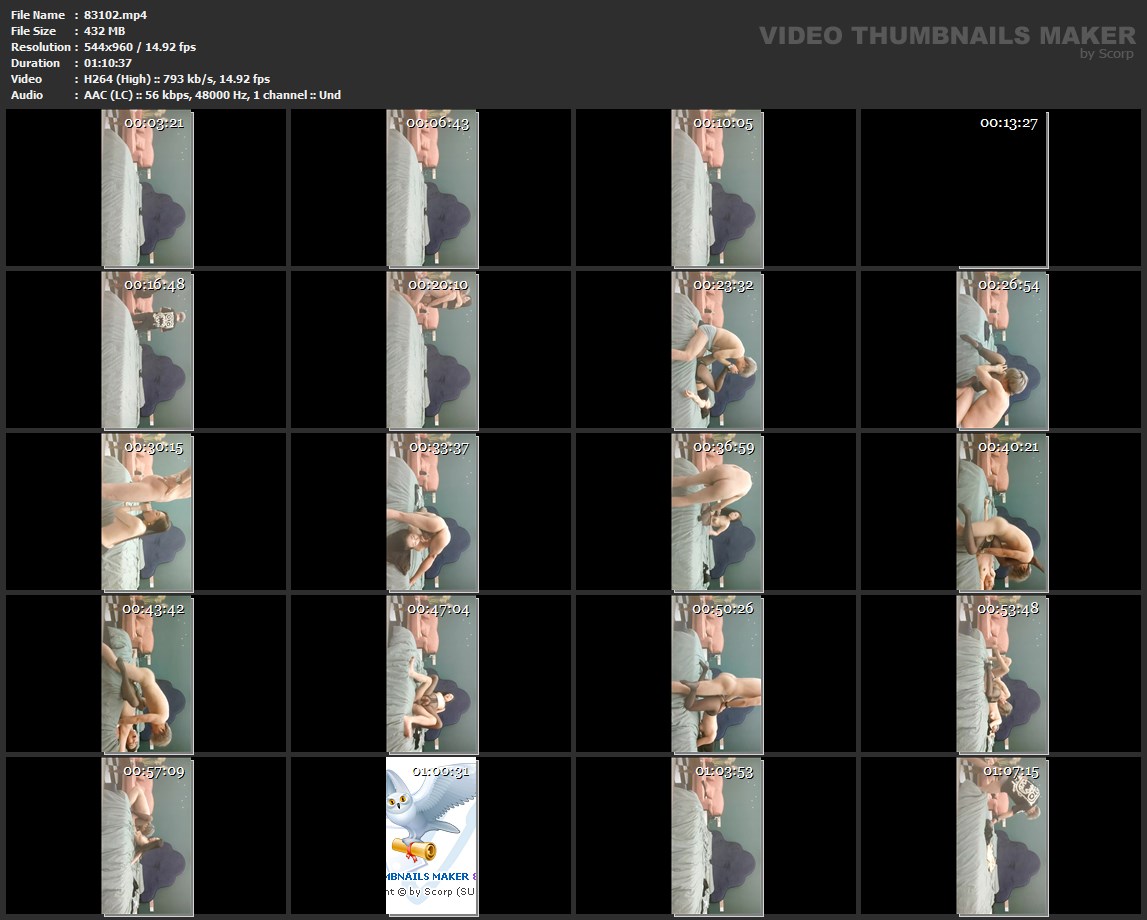Click the Video Thumbnails Maker title

[946, 36]
